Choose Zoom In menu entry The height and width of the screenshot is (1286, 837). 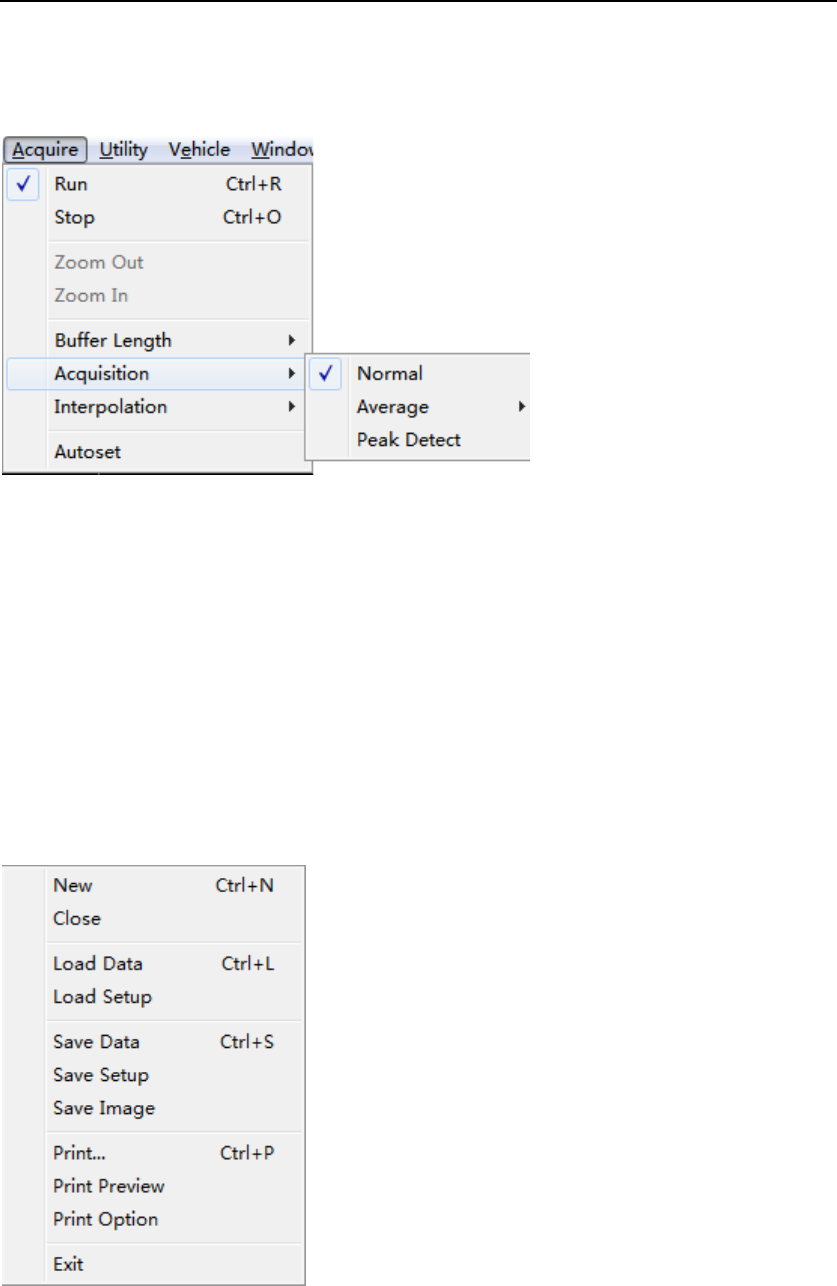point(159,295)
